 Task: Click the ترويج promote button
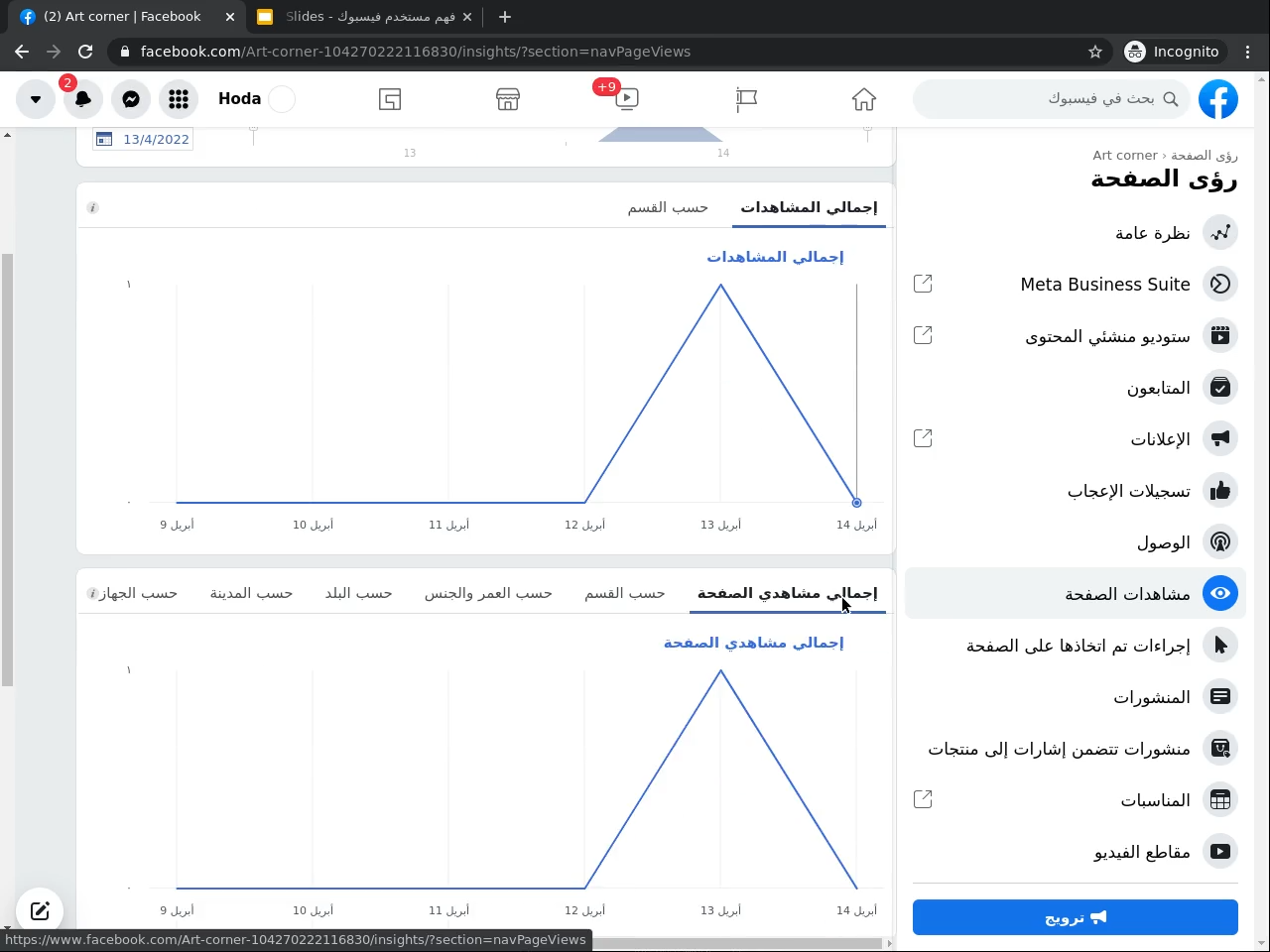(x=1076, y=917)
